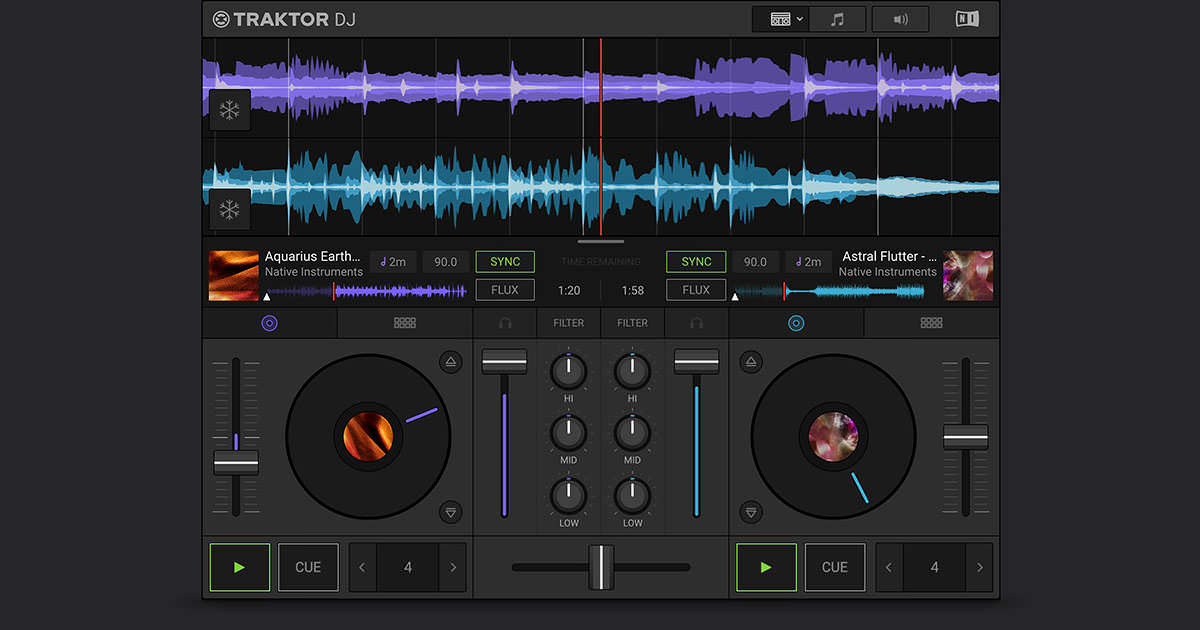
Task: Click the left channel LOW EQ knob
Action: tap(568, 496)
